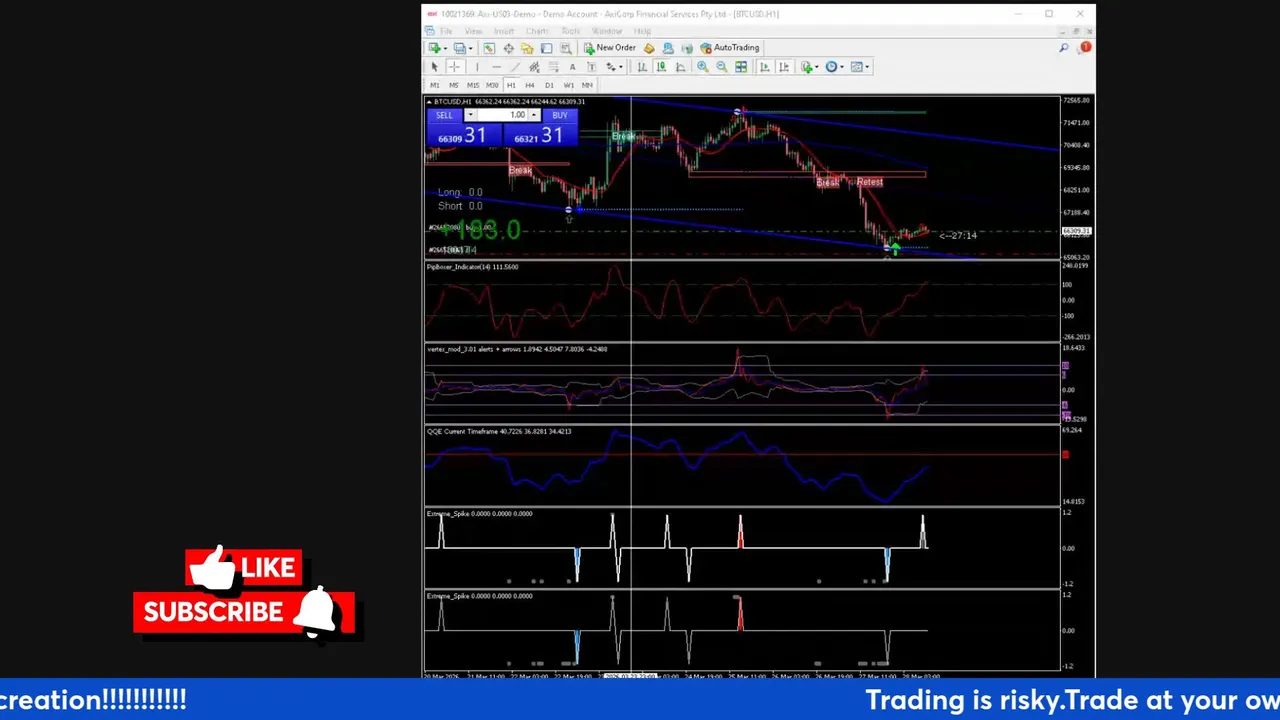Click the SELL one-click trading button
This screenshot has height=720, width=1280.
coord(444,115)
